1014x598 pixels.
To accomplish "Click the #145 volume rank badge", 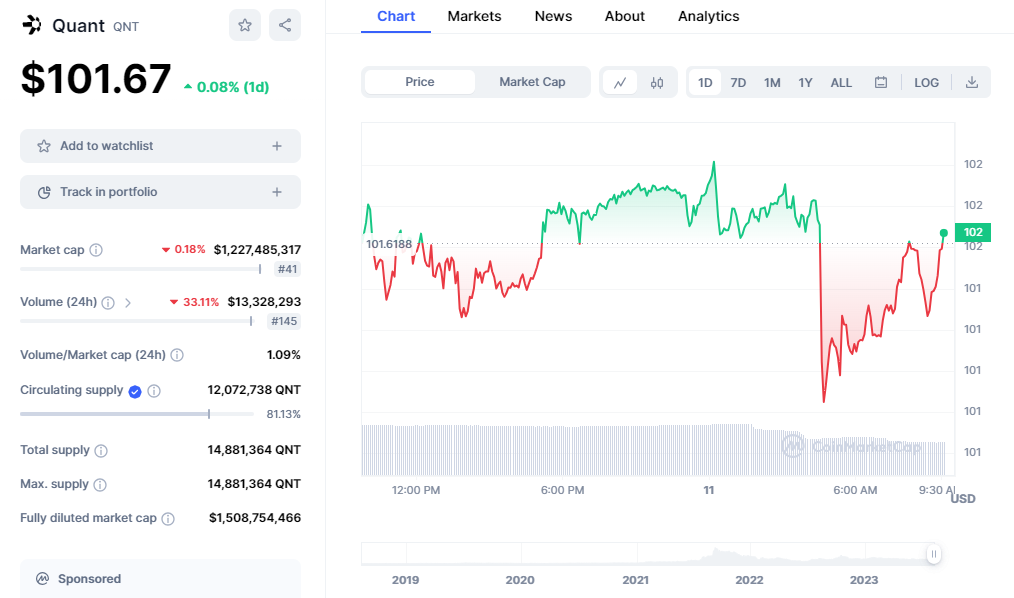I will click(284, 321).
